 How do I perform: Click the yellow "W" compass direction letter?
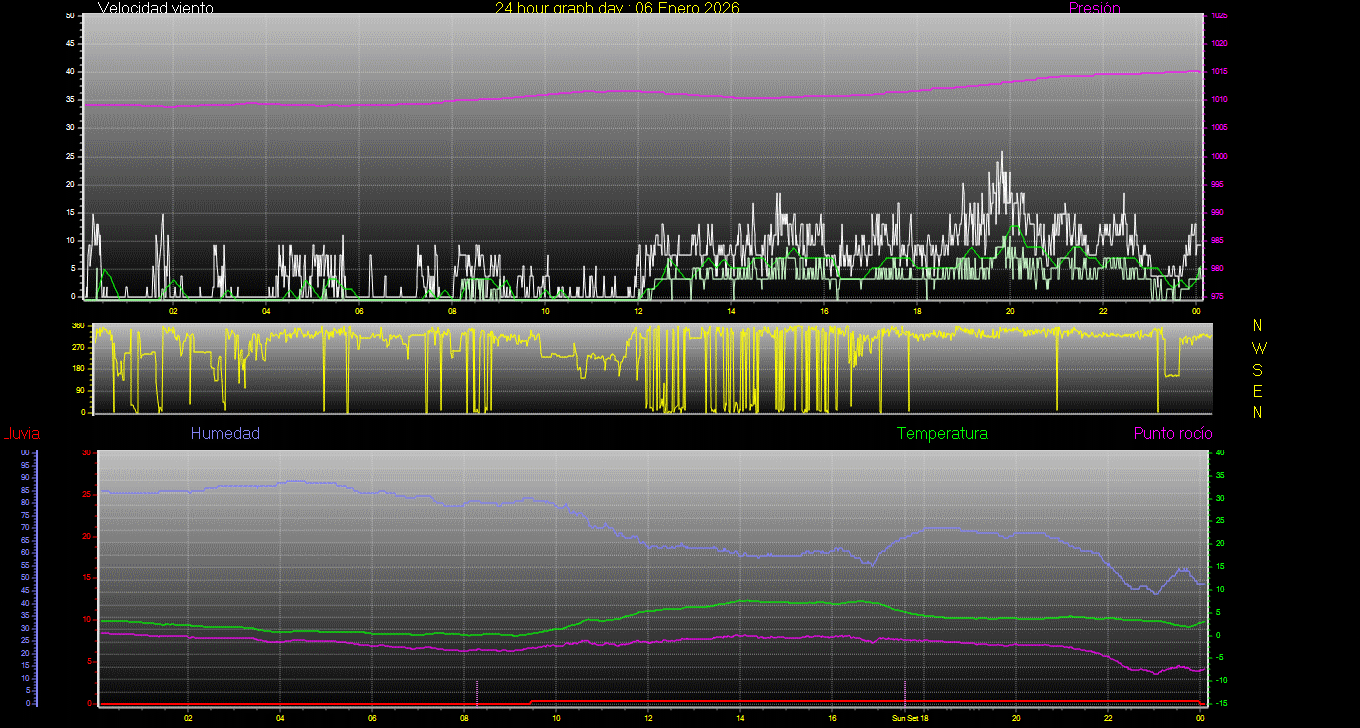tap(1258, 348)
